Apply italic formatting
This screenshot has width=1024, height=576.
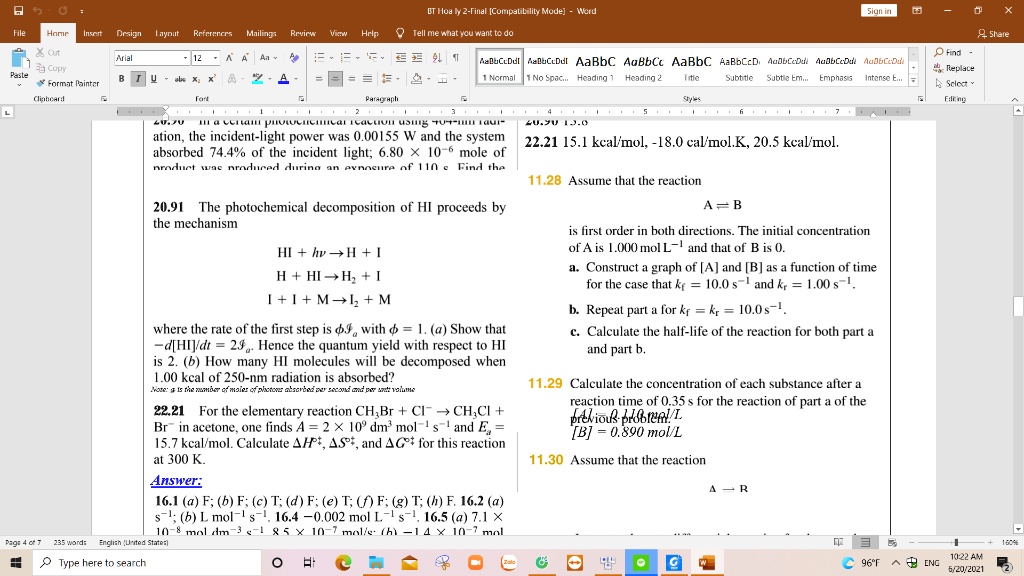click(138, 78)
